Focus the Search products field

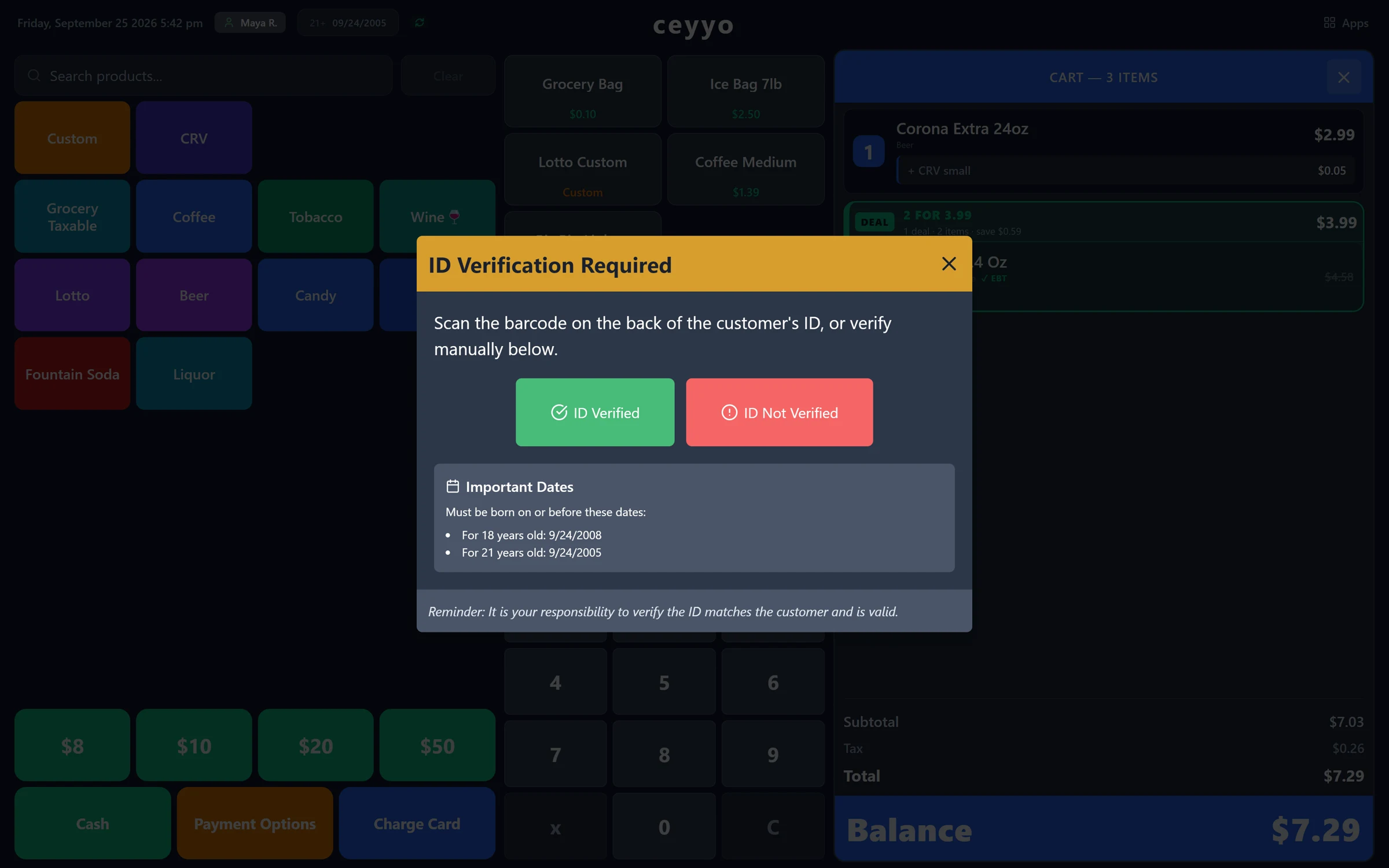pyautogui.click(x=204, y=76)
